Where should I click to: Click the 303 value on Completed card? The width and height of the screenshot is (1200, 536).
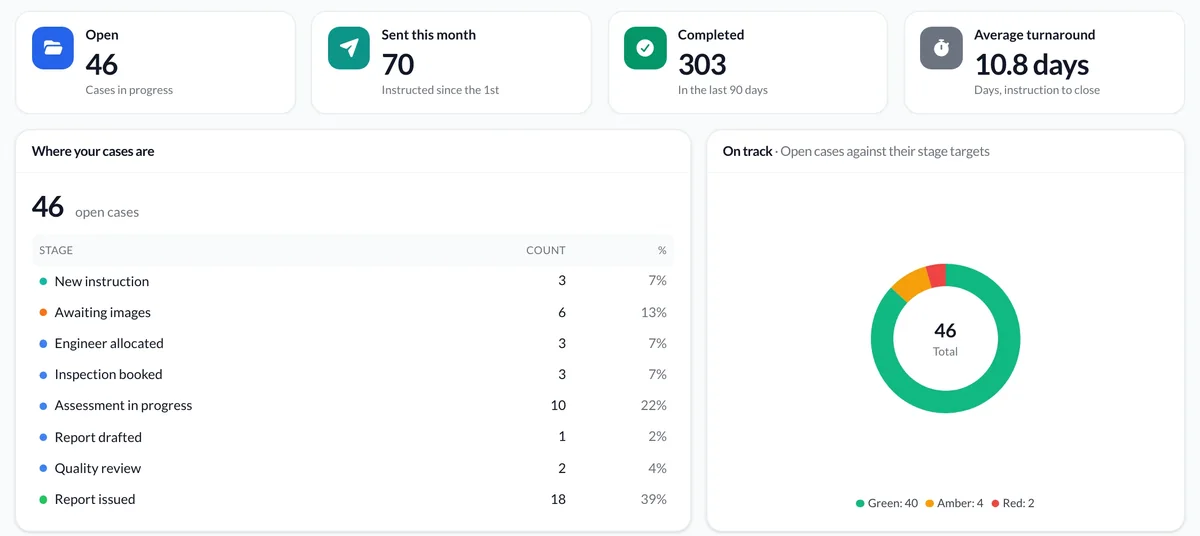(x=702, y=64)
